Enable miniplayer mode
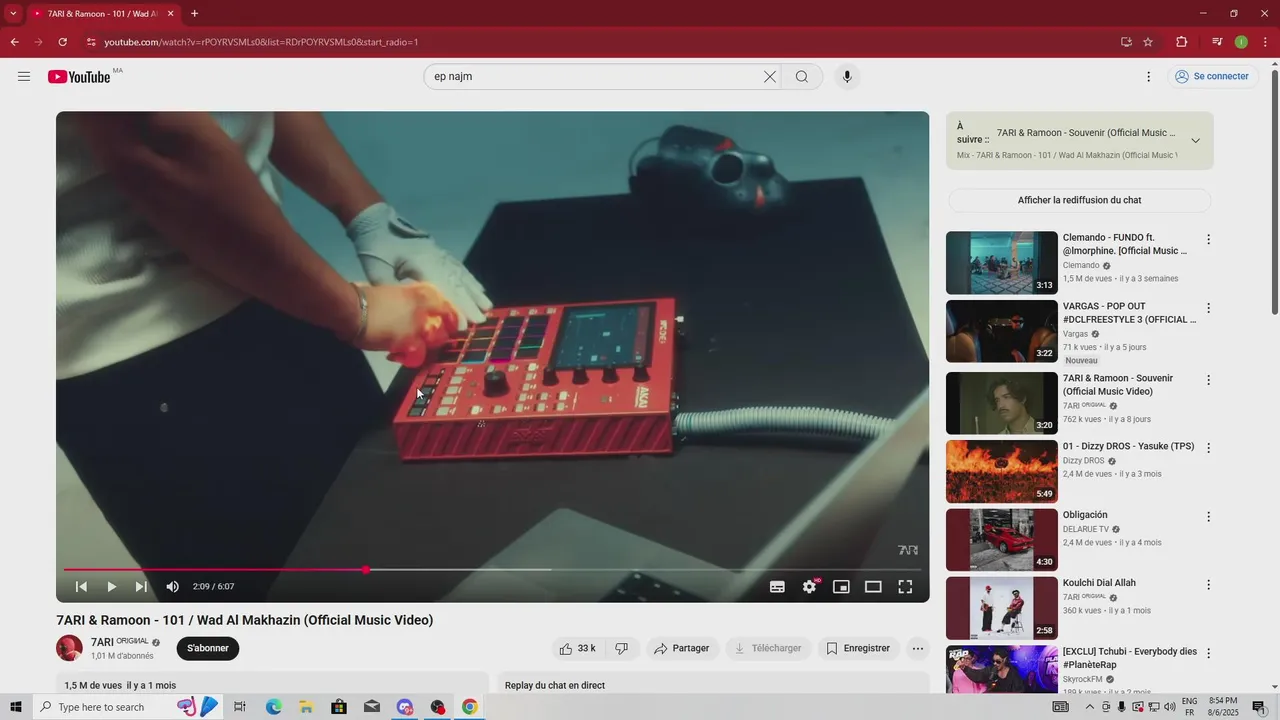Image resolution: width=1280 pixels, height=720 pixels. (x=841, y=587)
